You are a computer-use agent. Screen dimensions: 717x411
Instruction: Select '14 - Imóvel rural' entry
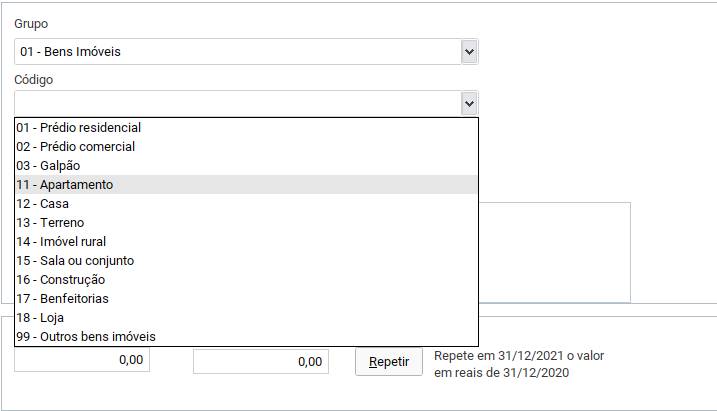[61, 242]
